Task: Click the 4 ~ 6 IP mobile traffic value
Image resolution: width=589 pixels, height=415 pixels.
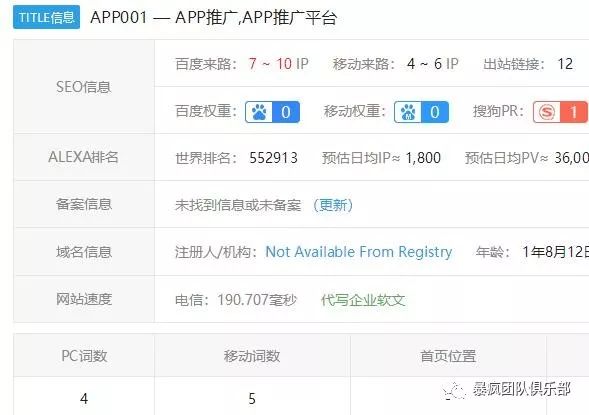Action: [x=433, y=64]
